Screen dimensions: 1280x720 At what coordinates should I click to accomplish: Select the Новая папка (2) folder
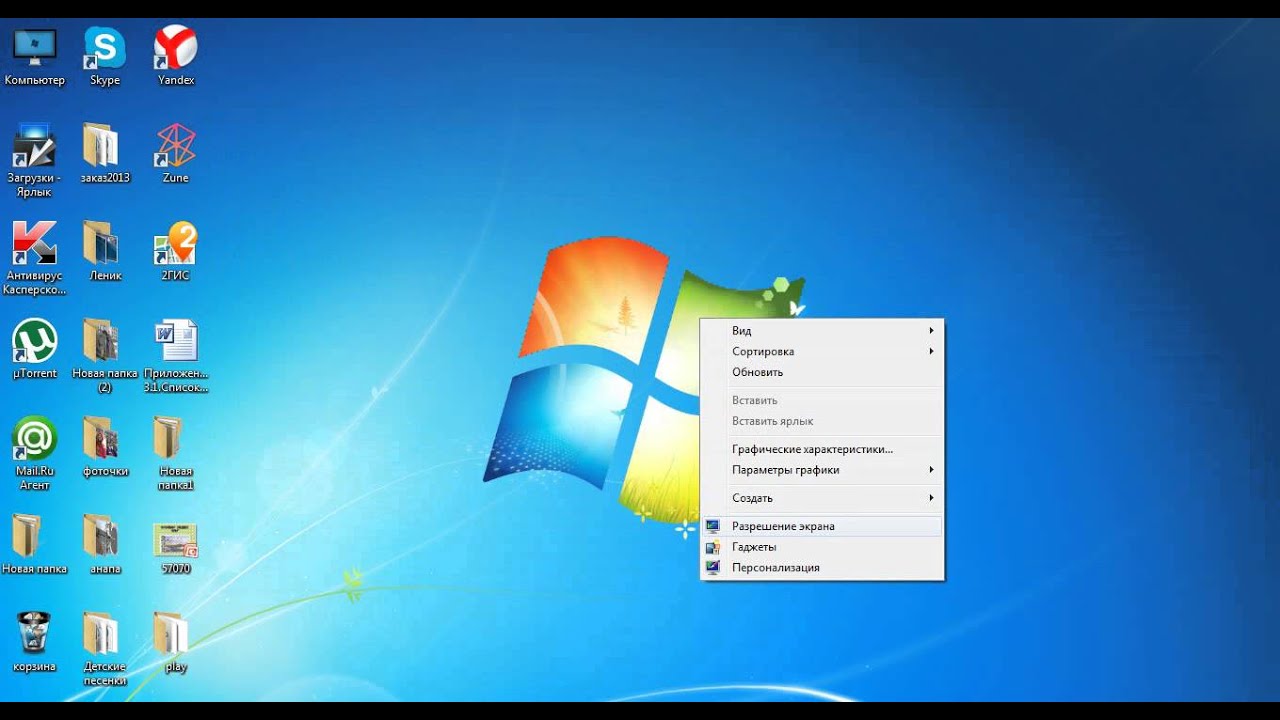tap(105, 356)
